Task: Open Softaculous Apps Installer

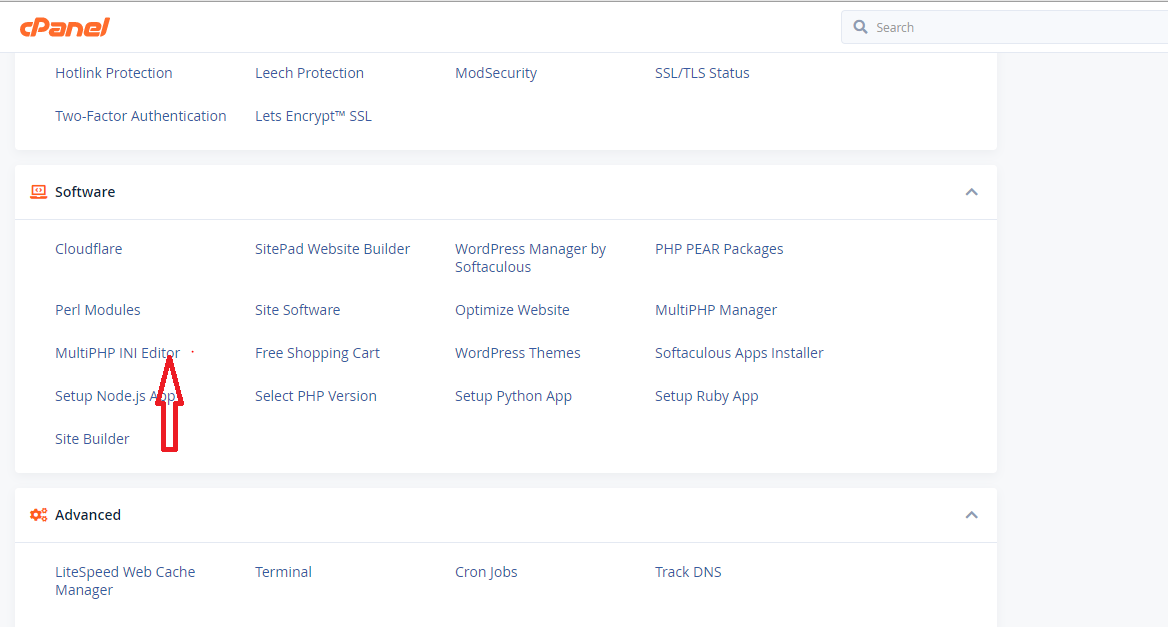Action: pos(739,353)
